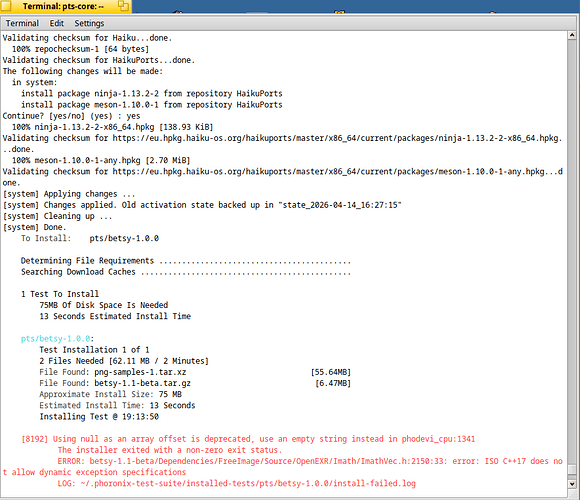Click '[system] Applying changes ...' line

tap(69, 194)
